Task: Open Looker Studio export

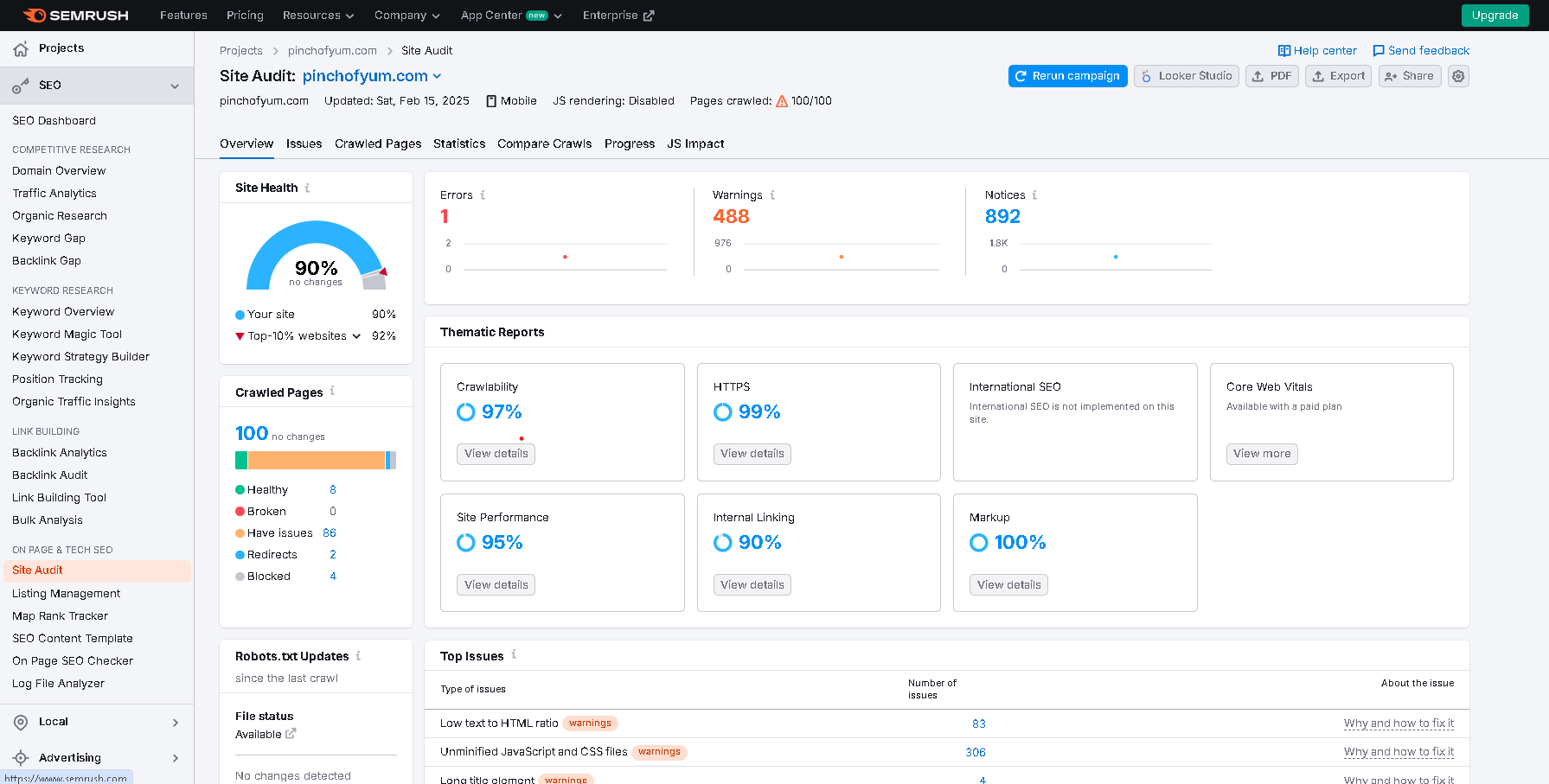Action: click(1186, 76)
